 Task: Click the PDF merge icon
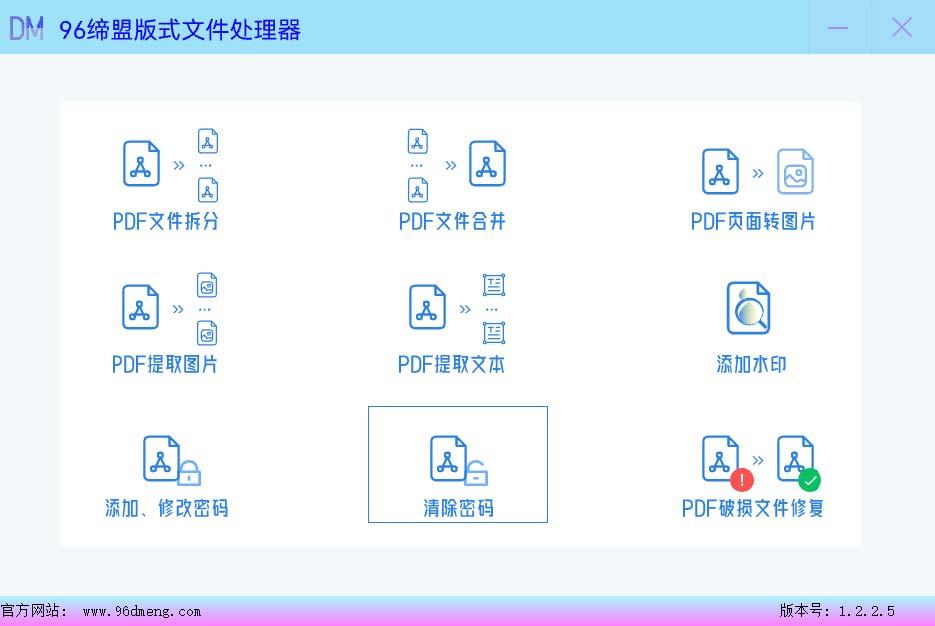456,164
